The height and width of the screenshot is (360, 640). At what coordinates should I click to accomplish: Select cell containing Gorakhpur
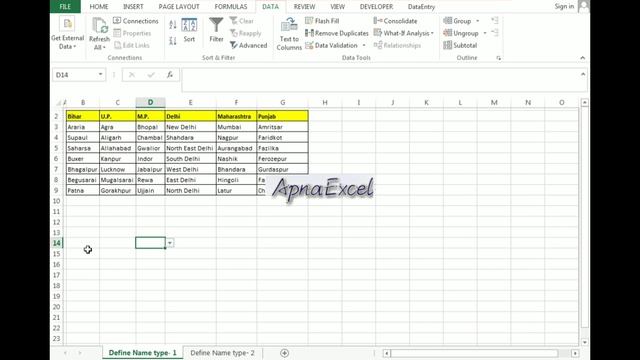(118, 191)
